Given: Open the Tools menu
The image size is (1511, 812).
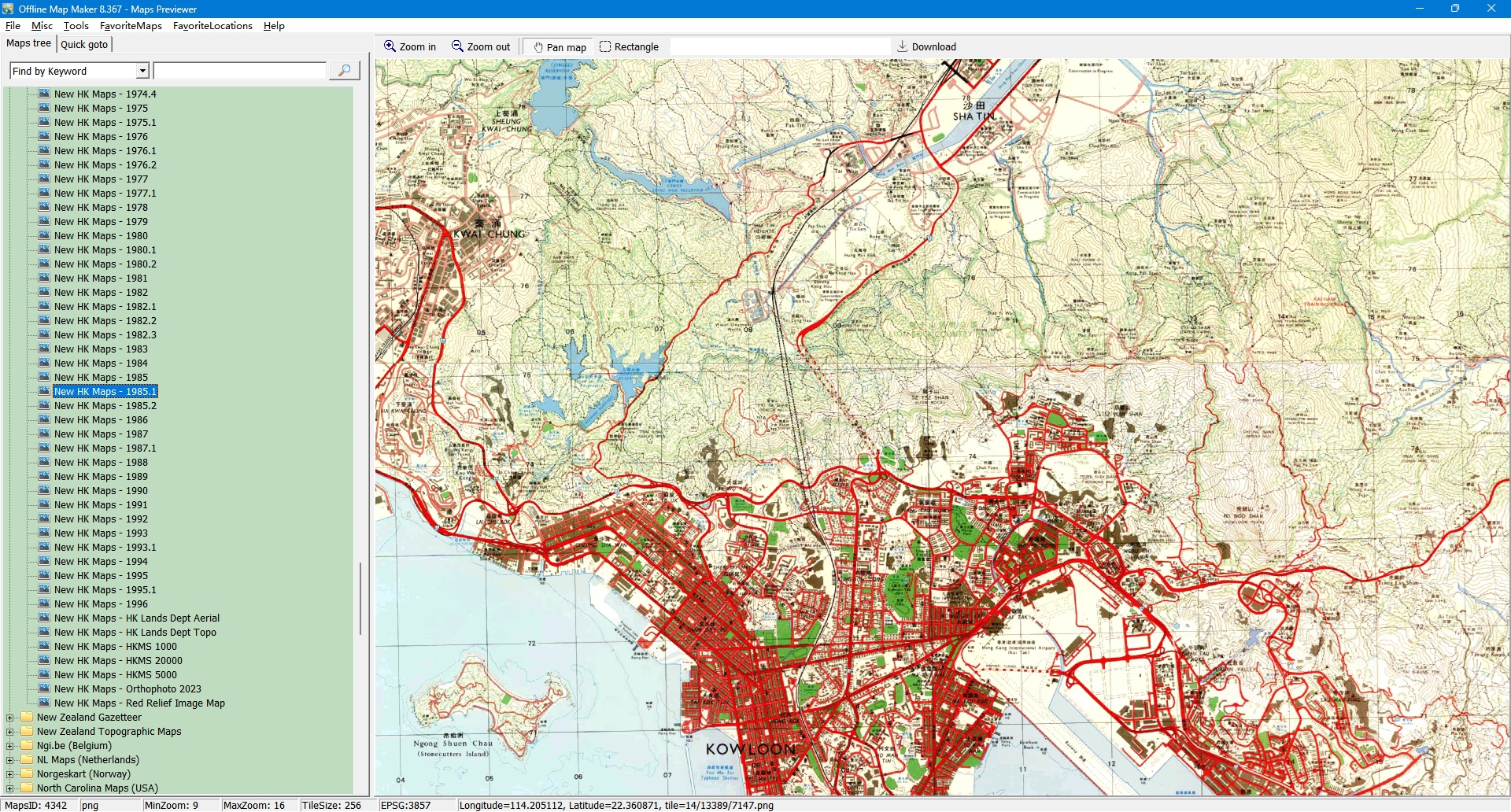Looking at the screenshot, I should 76,26.
